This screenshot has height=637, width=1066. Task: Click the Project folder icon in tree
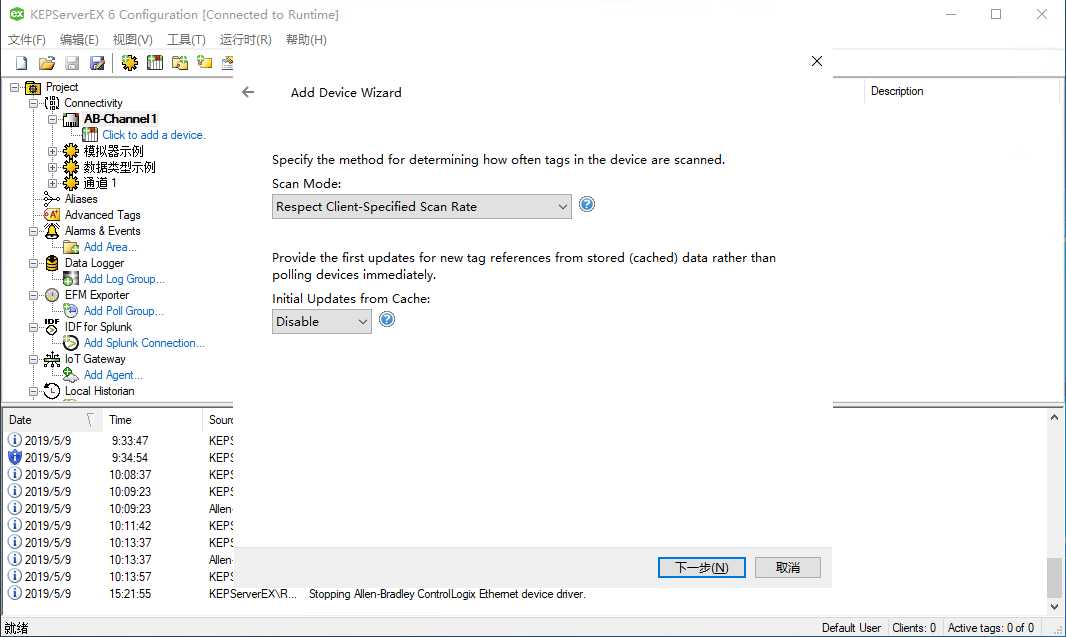pyautogui.click(x=33, y=88)
